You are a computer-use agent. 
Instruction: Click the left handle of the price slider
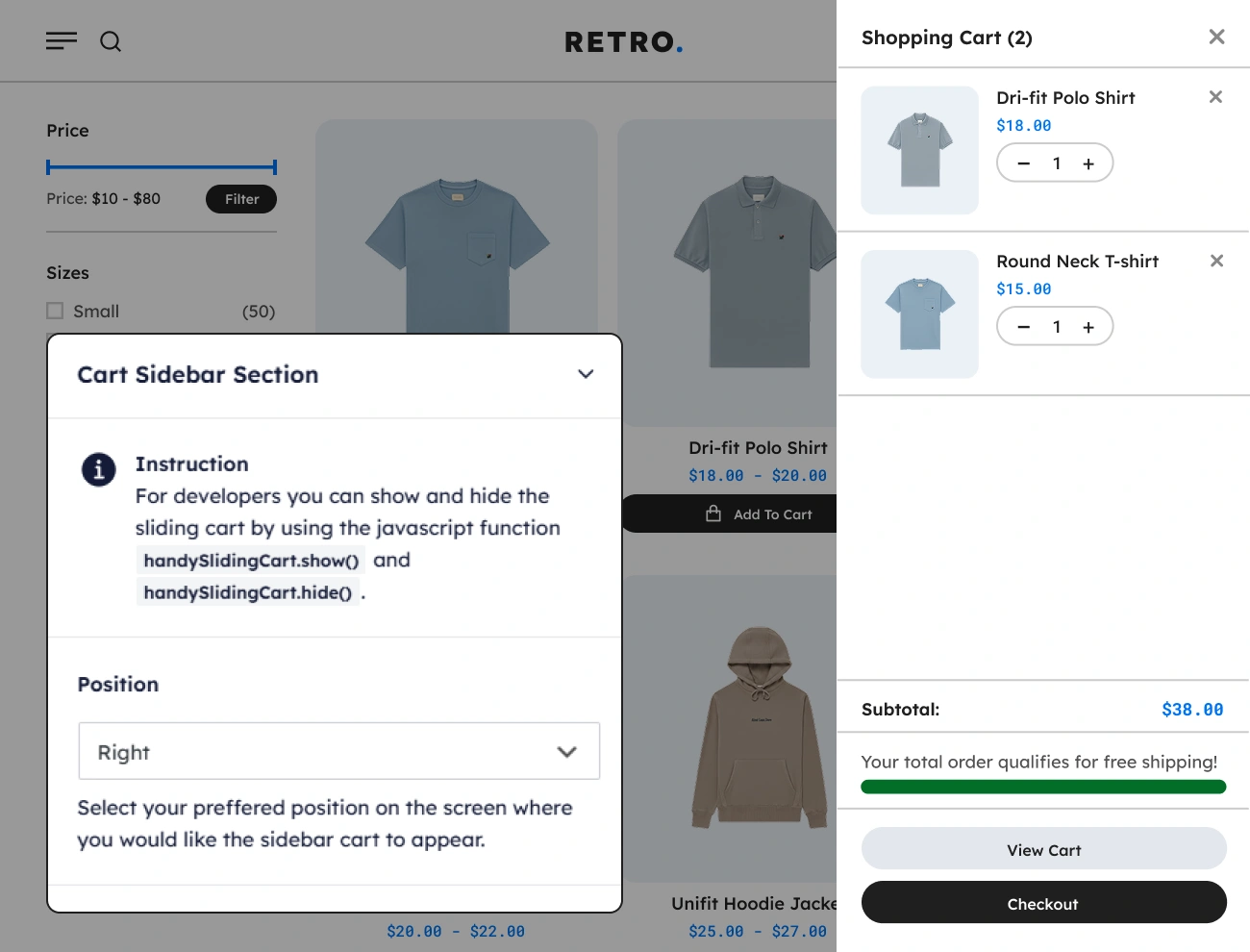point(48,167)
